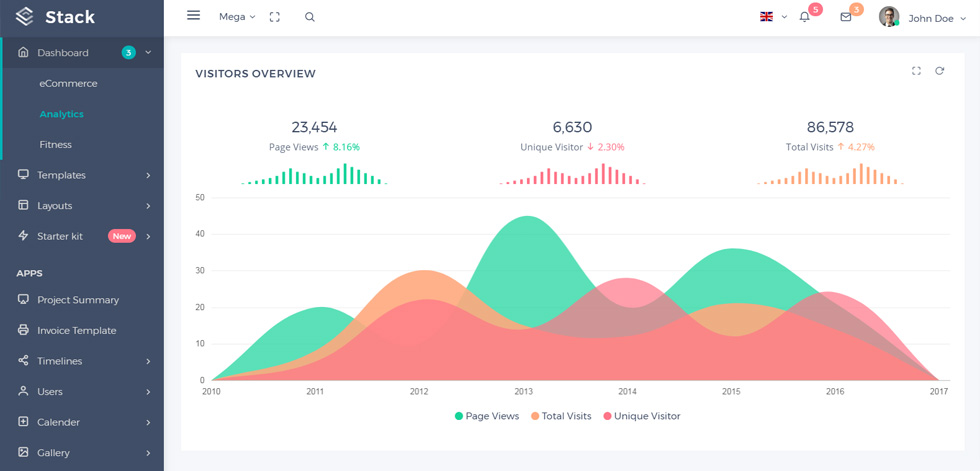Click the UK flag language icon
Viewport: 980px width, 471px height.
pyautogui.click(x=766, y=17)
